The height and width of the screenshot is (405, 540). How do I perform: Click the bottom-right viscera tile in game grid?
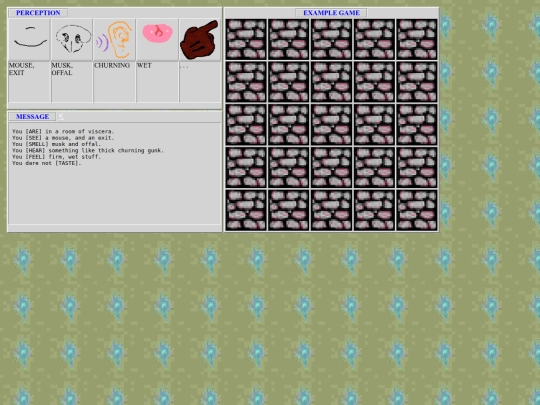coord(417,210)
